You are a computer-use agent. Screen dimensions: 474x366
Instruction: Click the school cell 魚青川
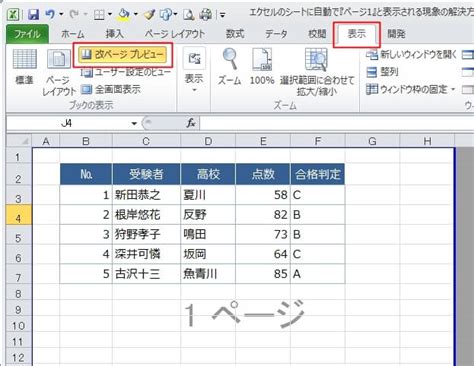click(208, 274)
